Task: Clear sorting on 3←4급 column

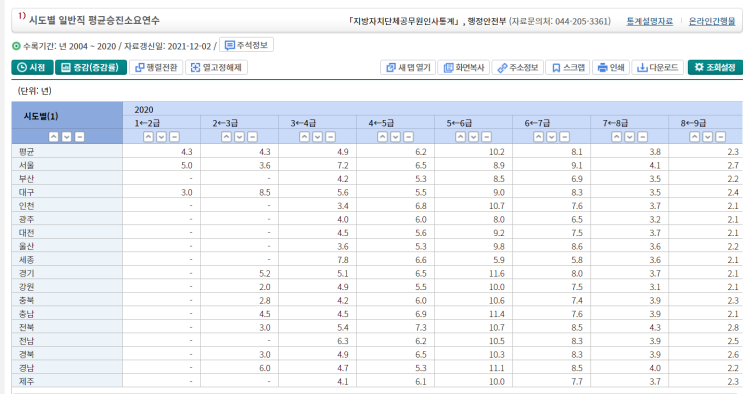Action: [x=330, y=137]
